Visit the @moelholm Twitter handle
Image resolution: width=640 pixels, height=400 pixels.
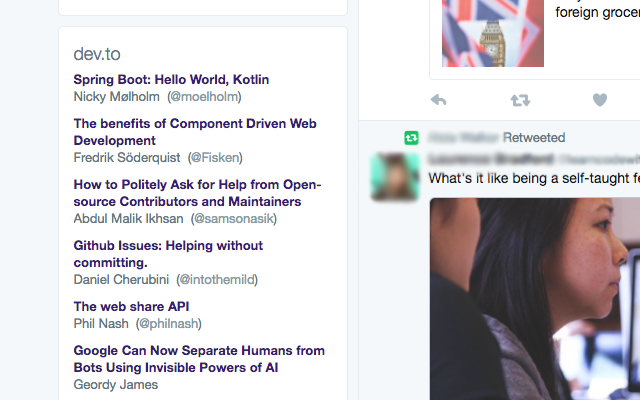pos(204,97)
